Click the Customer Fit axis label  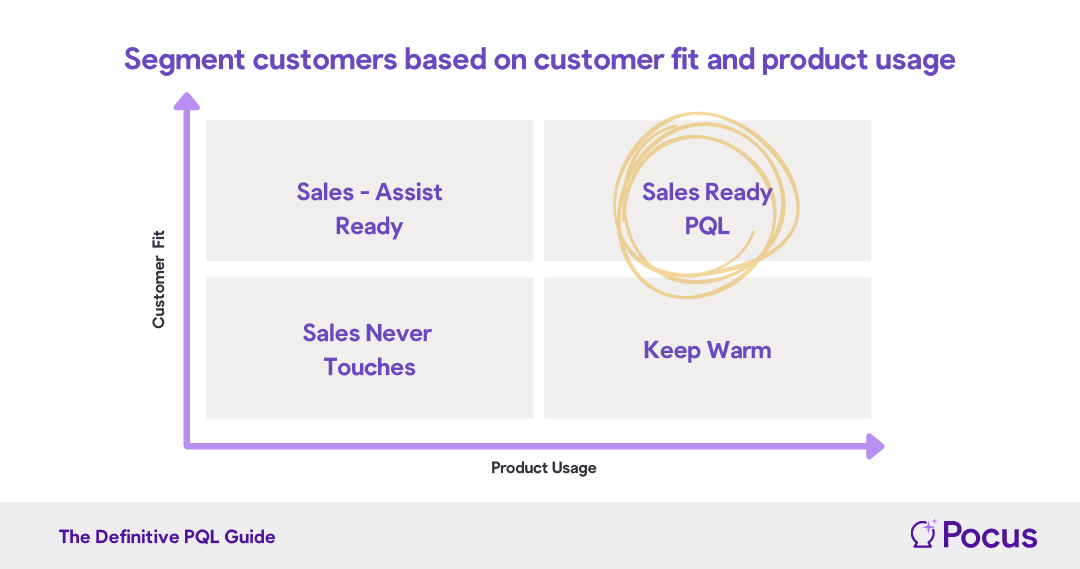(158, 279)
